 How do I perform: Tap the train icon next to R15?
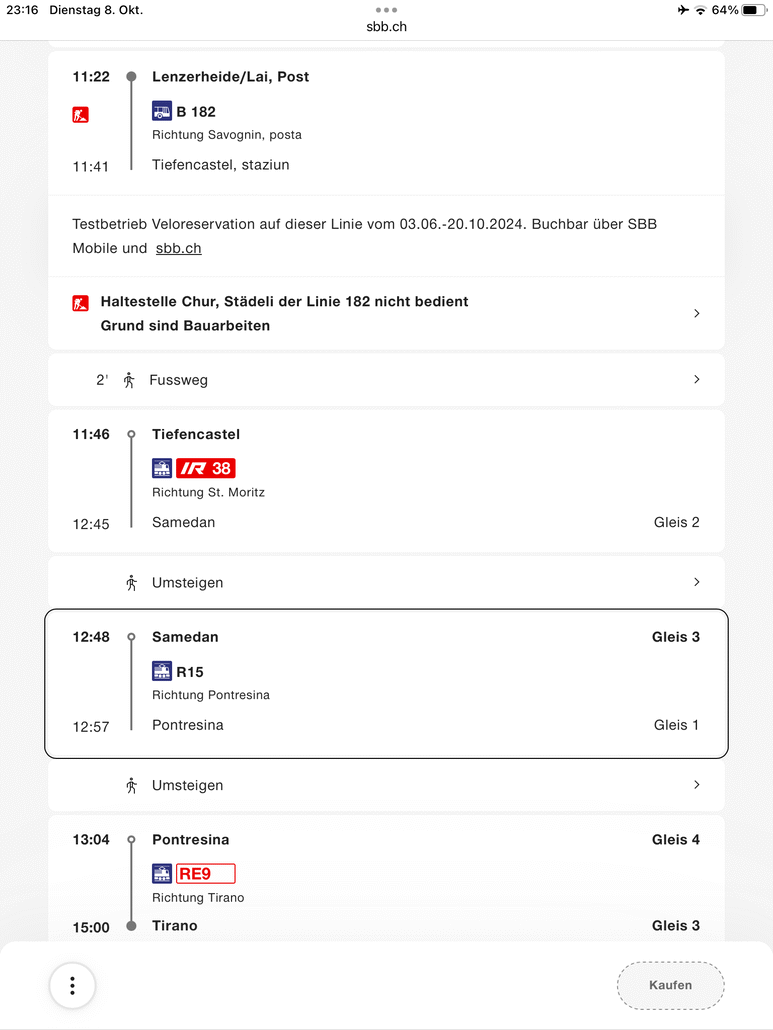[162, 671]
